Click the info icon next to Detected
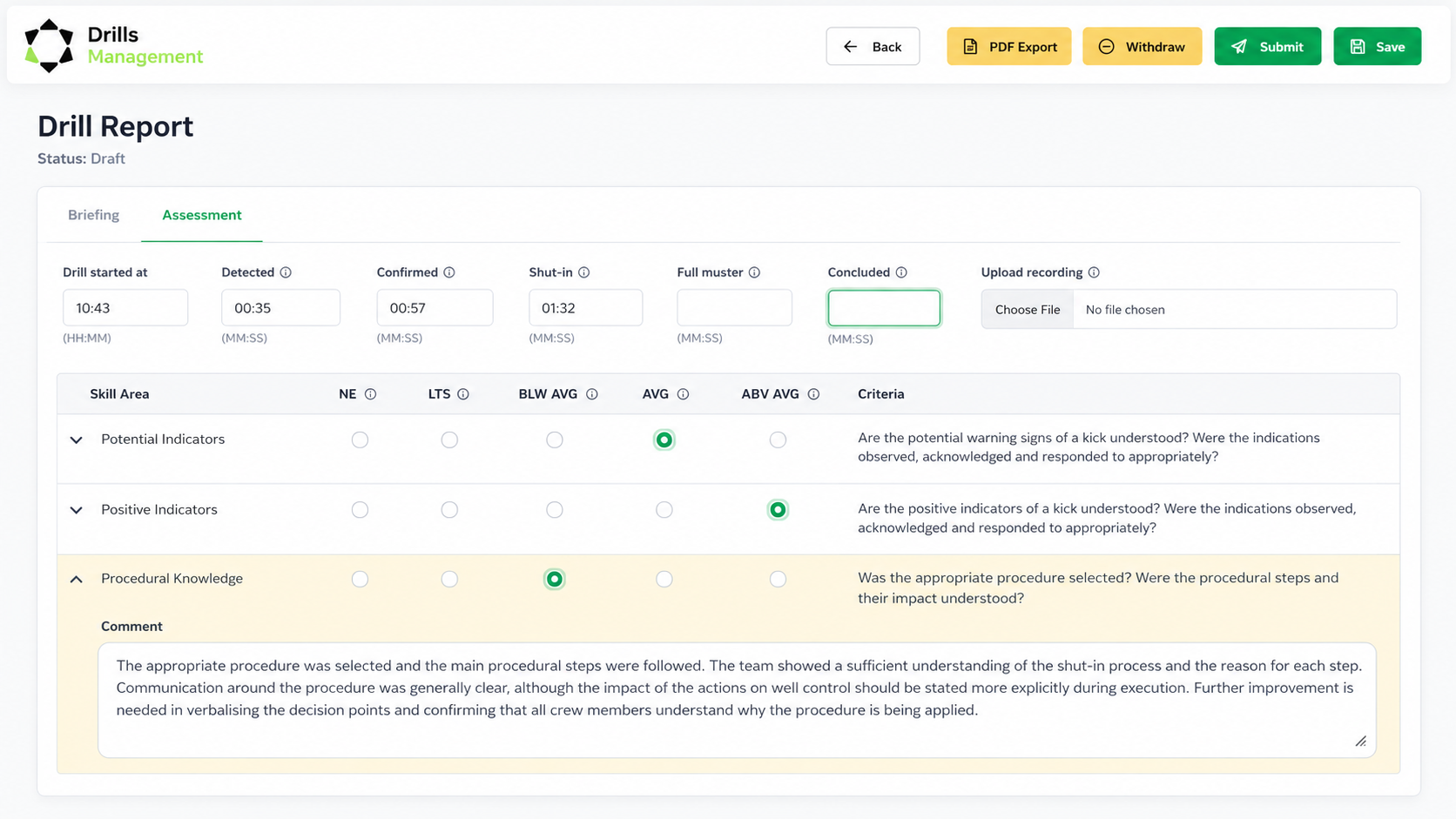The width and height of the screenshot is (1456, 819). [286, 272]
